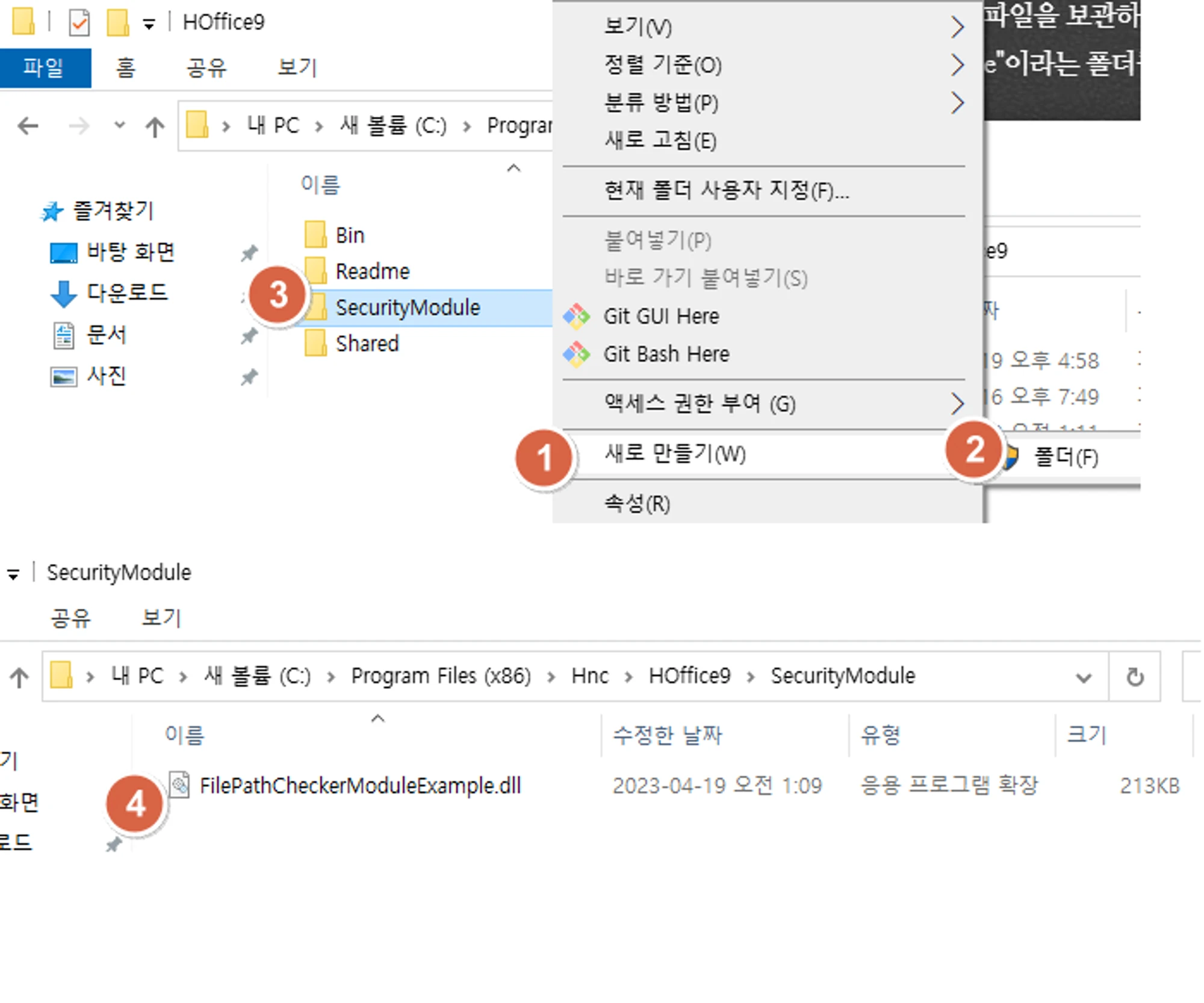
Task: Expand chevron after Program Files (x86) breadcrumb
Action: (x=551, y=677)
